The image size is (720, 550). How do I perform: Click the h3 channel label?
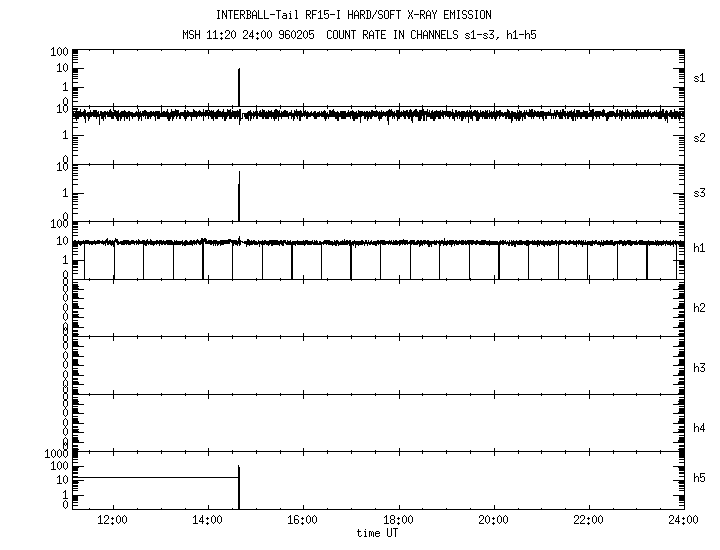point(699,368)
